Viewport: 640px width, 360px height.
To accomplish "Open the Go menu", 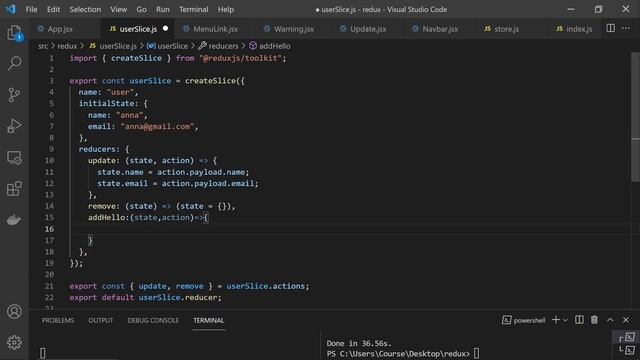I will tap(141, 9).
